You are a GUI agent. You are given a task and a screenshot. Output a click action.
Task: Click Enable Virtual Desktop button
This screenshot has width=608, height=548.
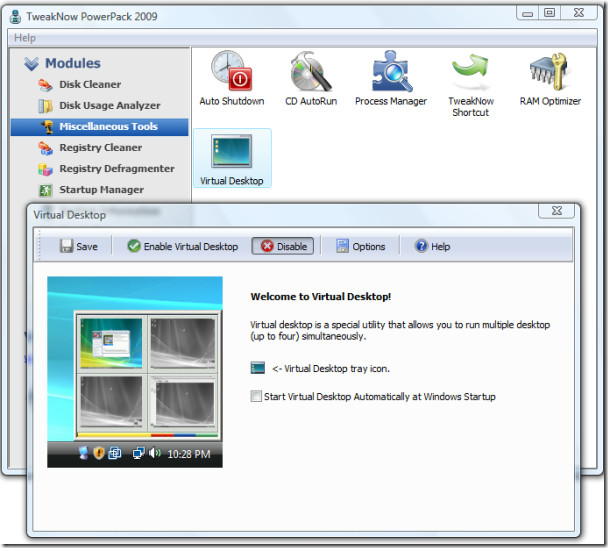183,246
